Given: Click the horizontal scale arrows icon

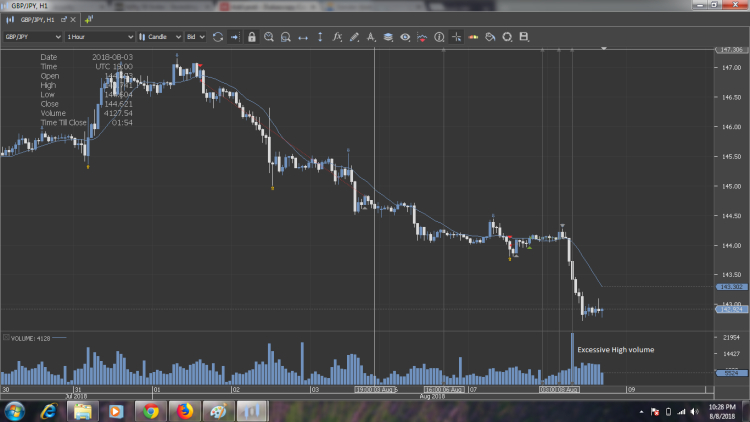Looking at the screenshot, I should click(303, 37).
